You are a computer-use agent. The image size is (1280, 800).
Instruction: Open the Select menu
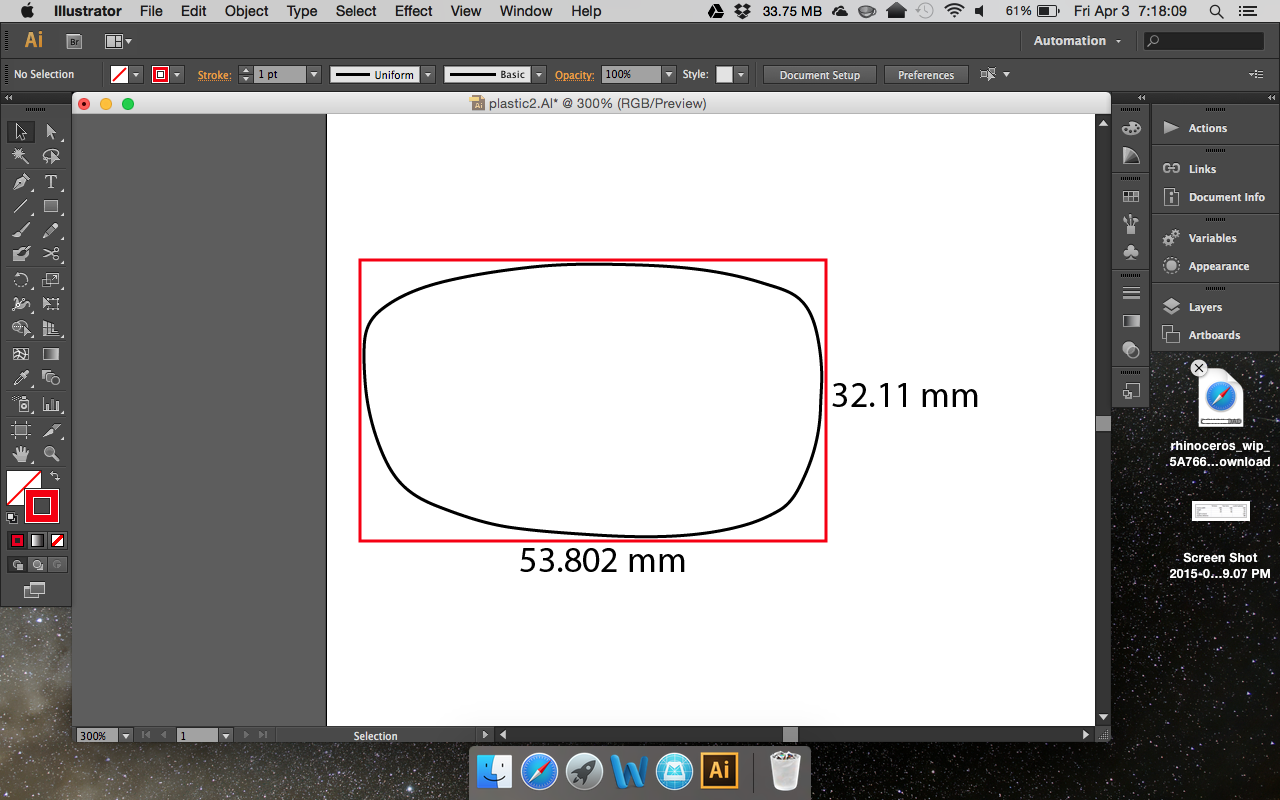(x=356, y=11)
